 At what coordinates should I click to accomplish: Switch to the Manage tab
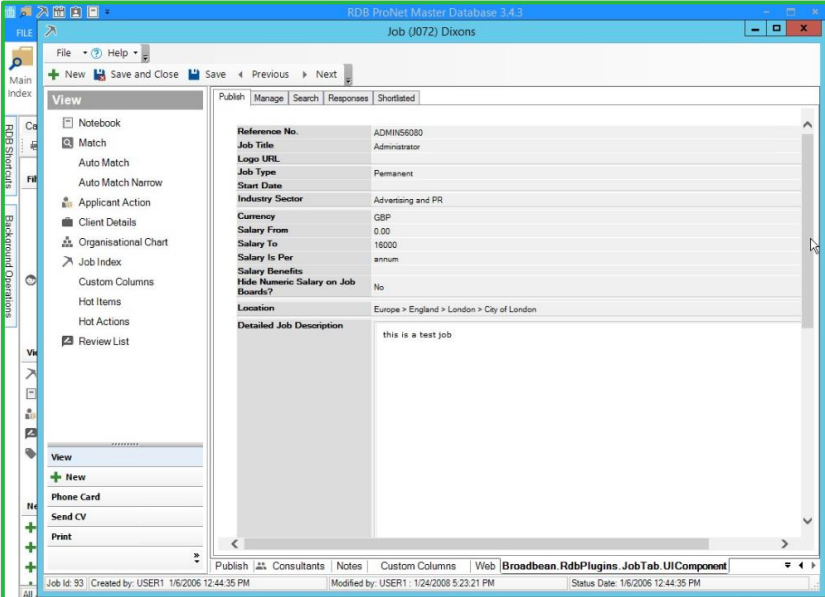pyautogui.click(x=268, y=98)
